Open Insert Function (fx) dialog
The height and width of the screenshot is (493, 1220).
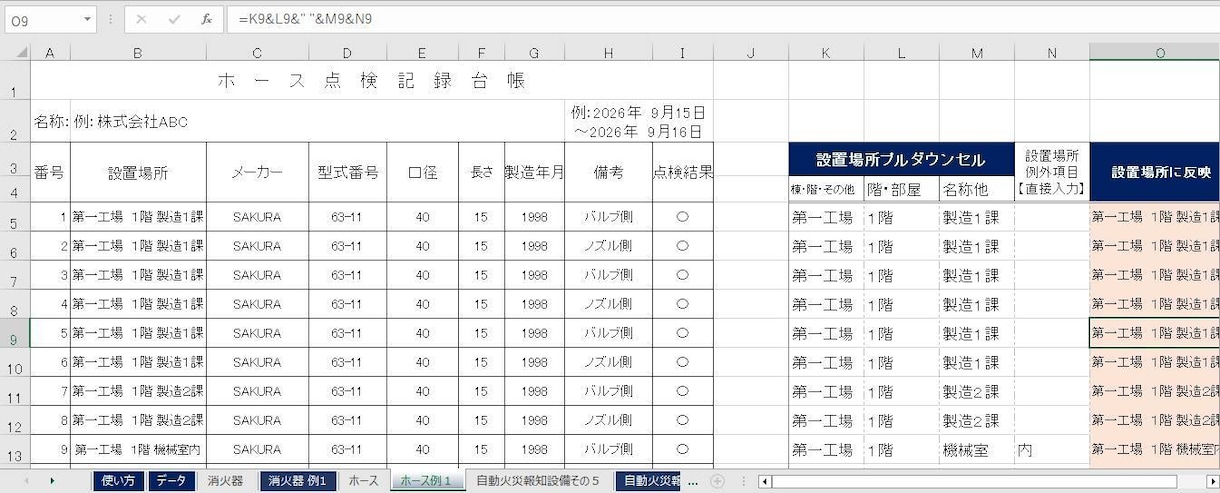pos(206,18)
